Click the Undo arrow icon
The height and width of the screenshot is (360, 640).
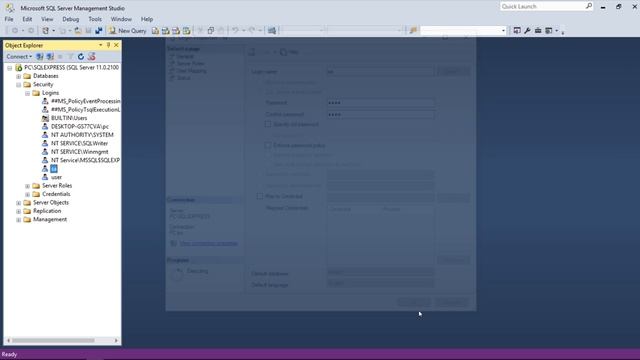pos(235,31)
